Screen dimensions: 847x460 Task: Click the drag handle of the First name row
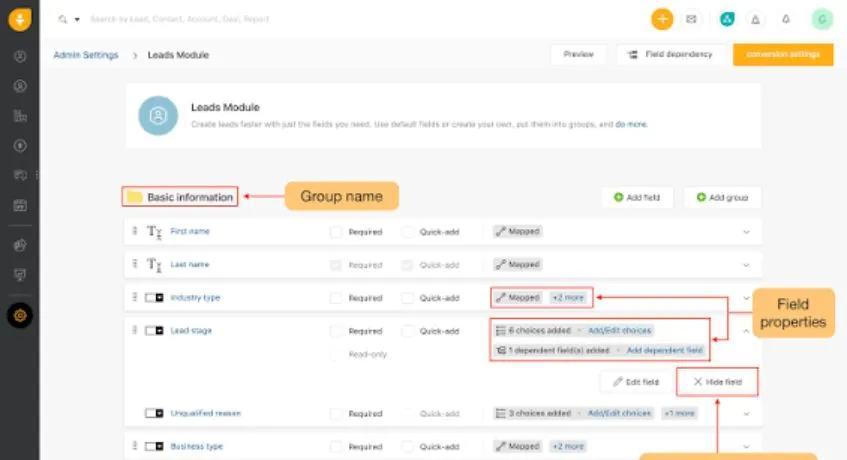(x=135, y=231)
